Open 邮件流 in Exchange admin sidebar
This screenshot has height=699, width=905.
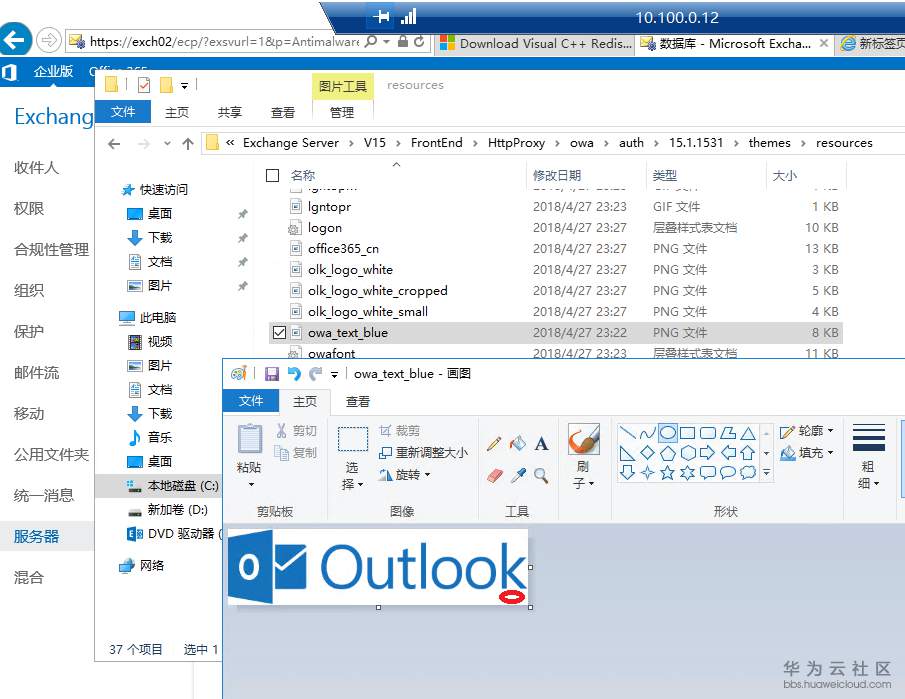pyautogui.click(x=36, y=373)
